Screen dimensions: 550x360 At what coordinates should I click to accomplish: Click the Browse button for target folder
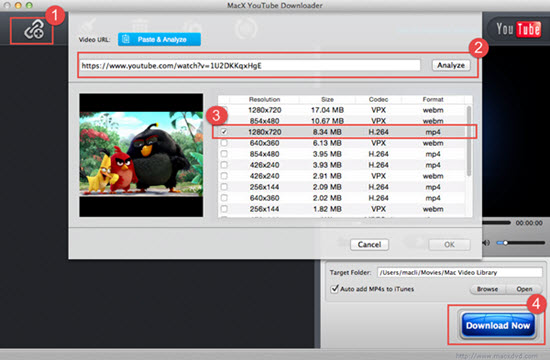pos(487,289)
